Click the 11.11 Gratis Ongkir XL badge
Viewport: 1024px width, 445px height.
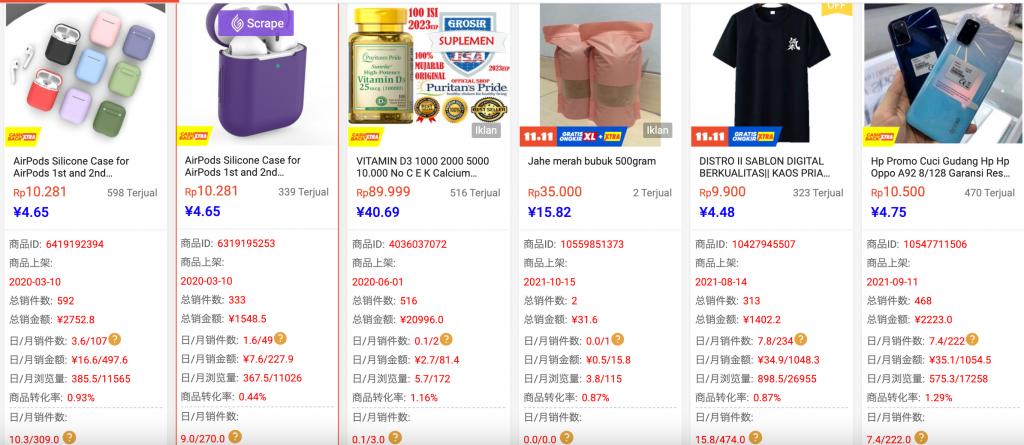(573, 136)
